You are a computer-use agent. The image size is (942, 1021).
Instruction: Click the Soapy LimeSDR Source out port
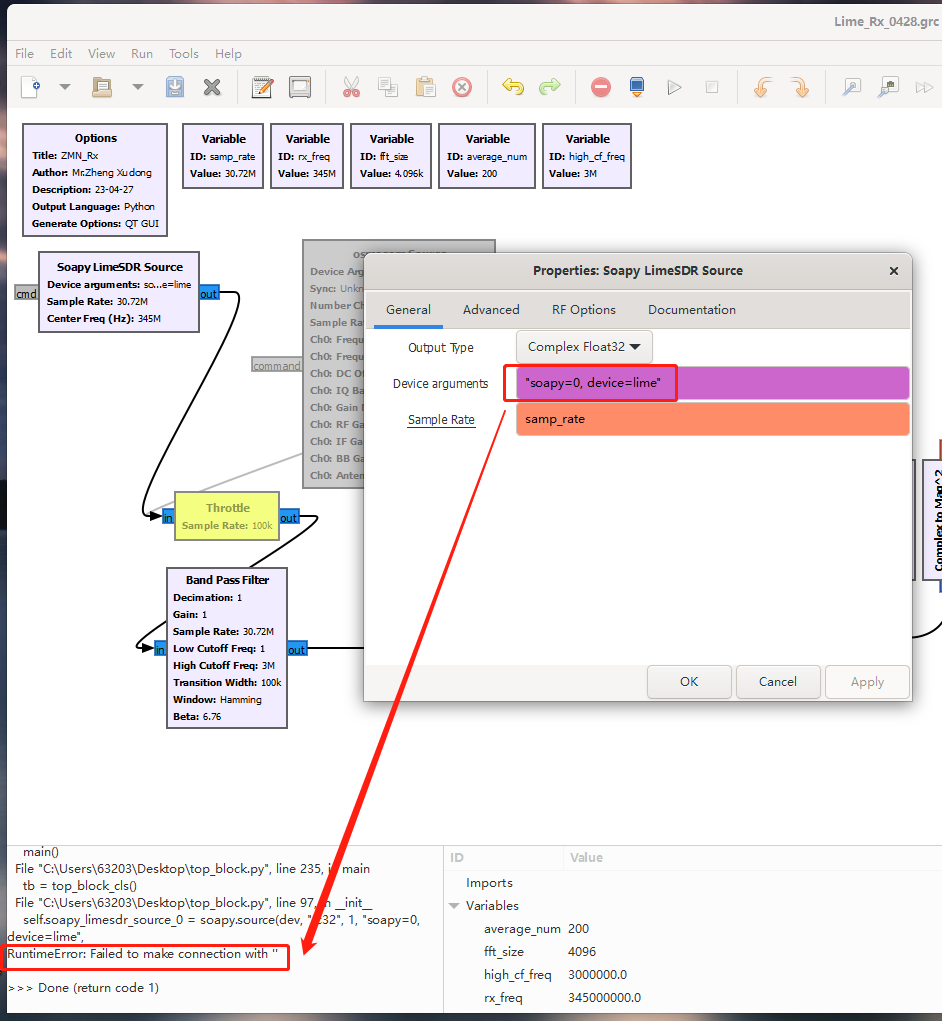[209, 294]
